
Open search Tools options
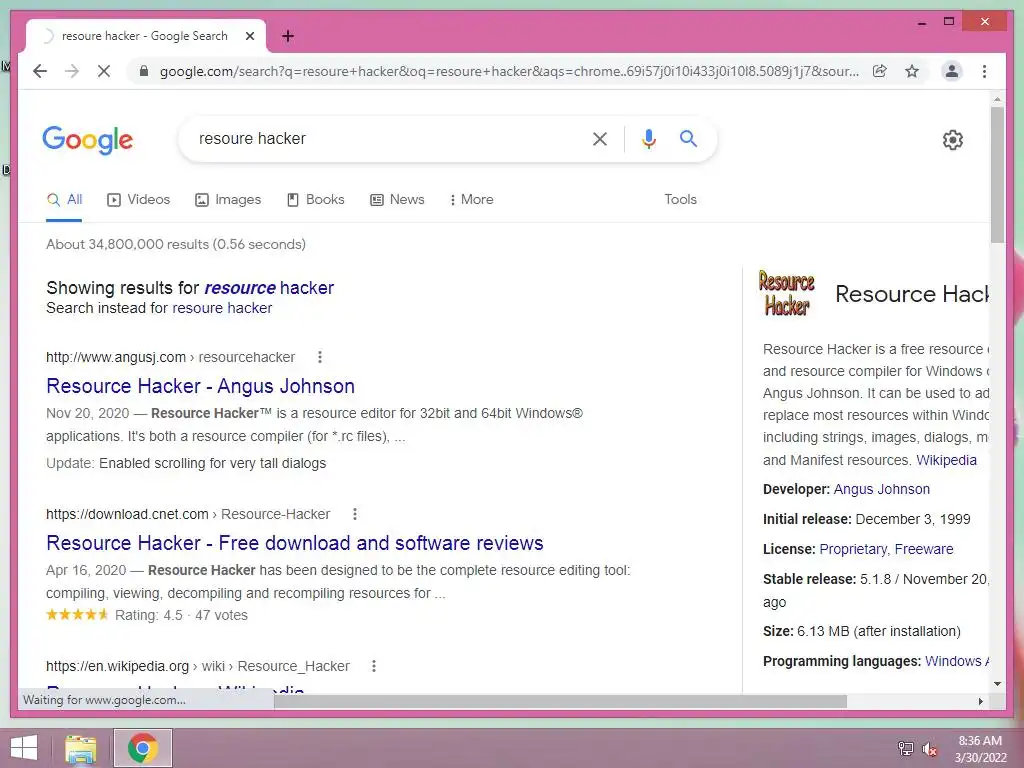point(680,200)
